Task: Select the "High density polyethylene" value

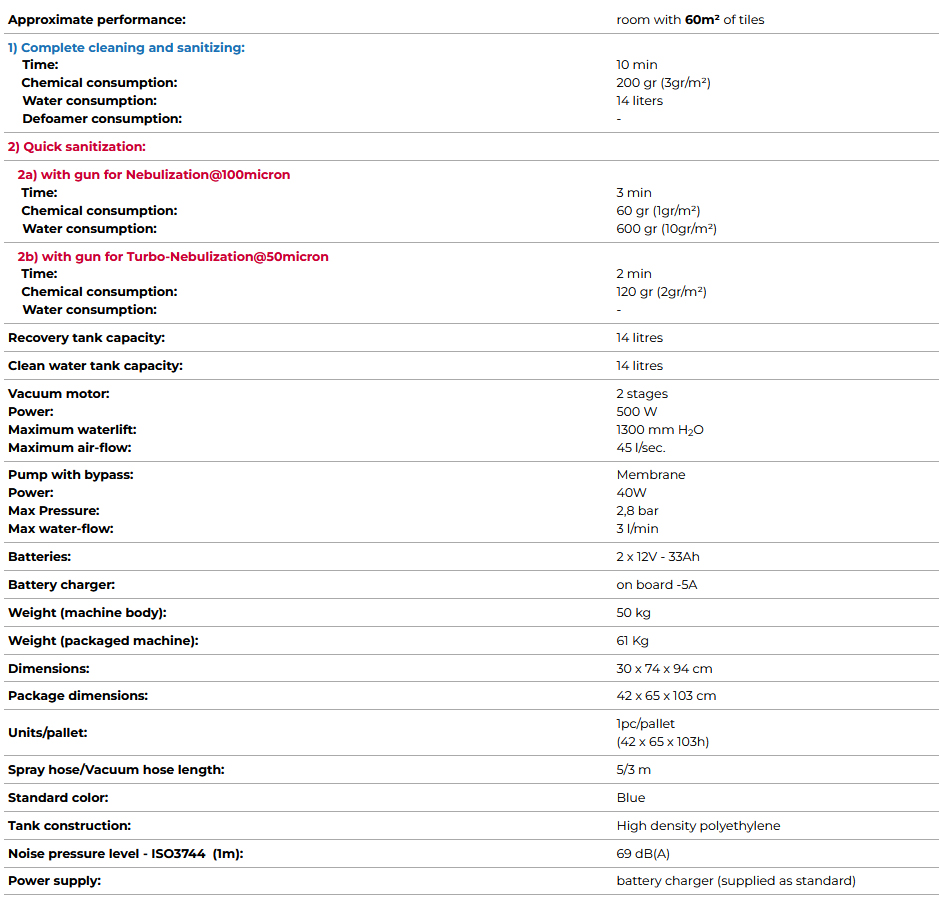Action: point(698,826)
